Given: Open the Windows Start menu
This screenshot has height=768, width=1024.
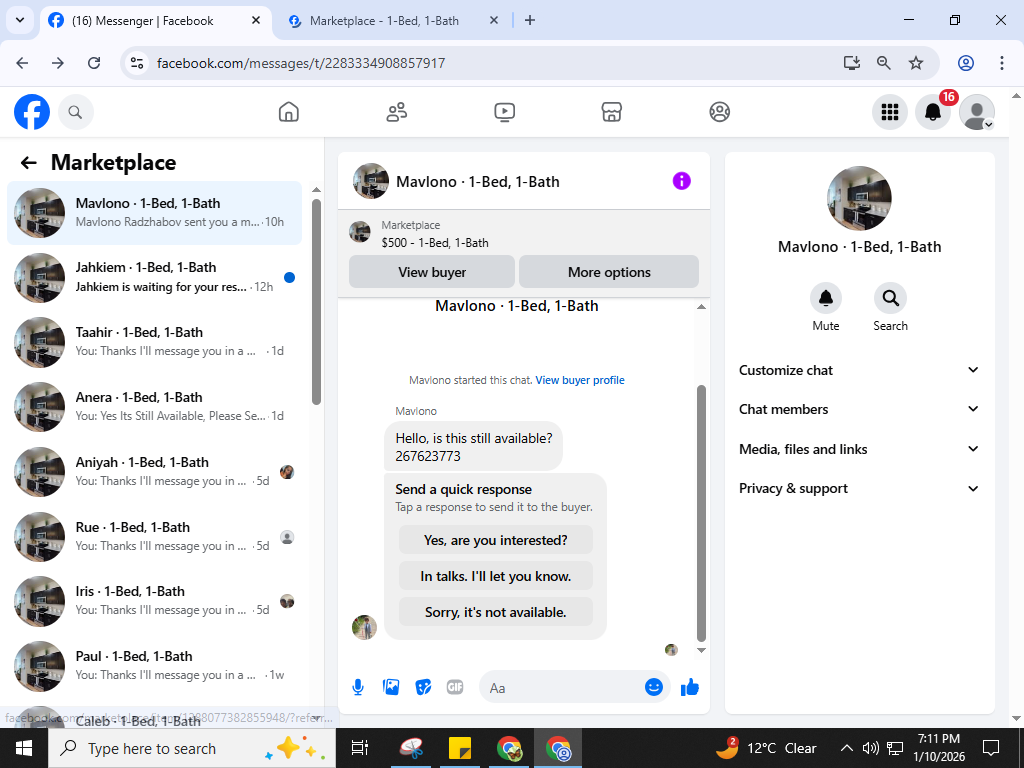Looking at the screenshot, I should pyautogui.click(x=24, y=748).
